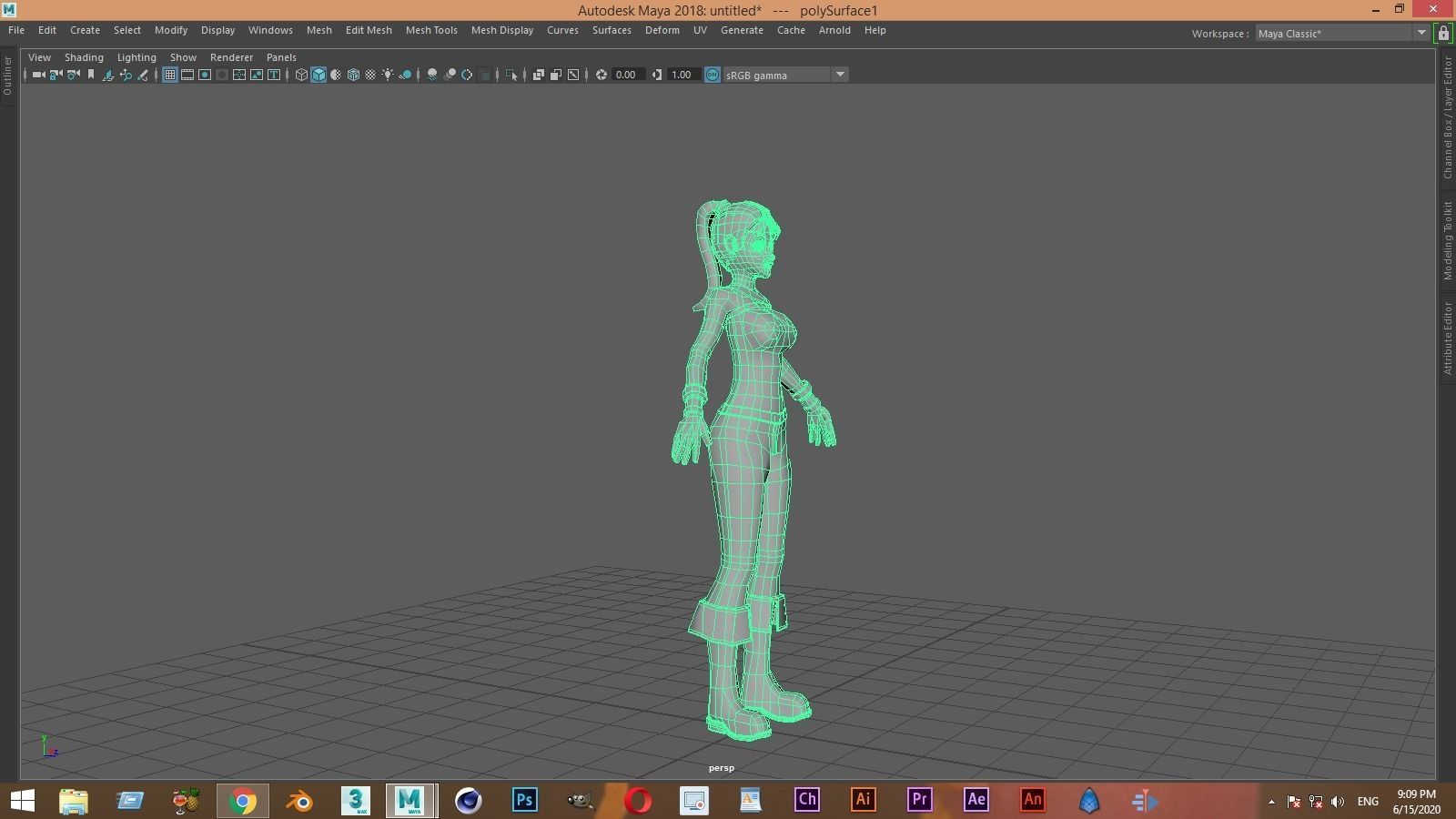The image size is (1456, 819).
Task: Open the Mesh Tools menu
Action: (x=431, y=30)
